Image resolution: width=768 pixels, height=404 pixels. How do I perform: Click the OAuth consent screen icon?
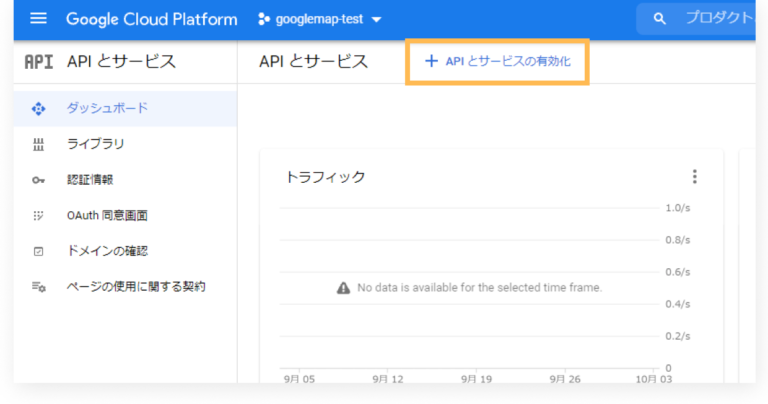(x=39, y=215)
